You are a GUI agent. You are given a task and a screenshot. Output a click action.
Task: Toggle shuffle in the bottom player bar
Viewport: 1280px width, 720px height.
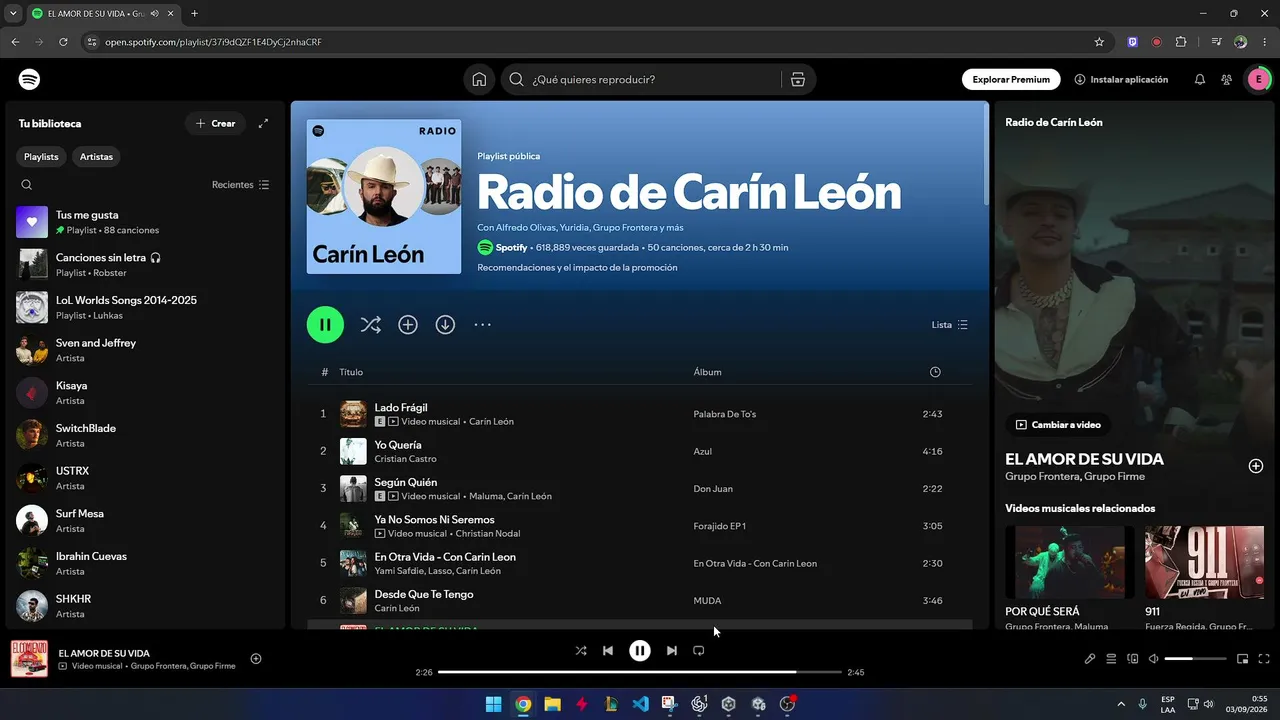click(x=581, y=651)
